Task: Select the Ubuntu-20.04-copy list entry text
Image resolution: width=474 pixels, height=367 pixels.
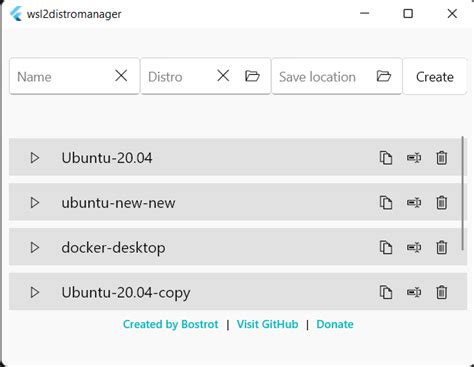Action: pyautogui.click(x=126, y=293)
